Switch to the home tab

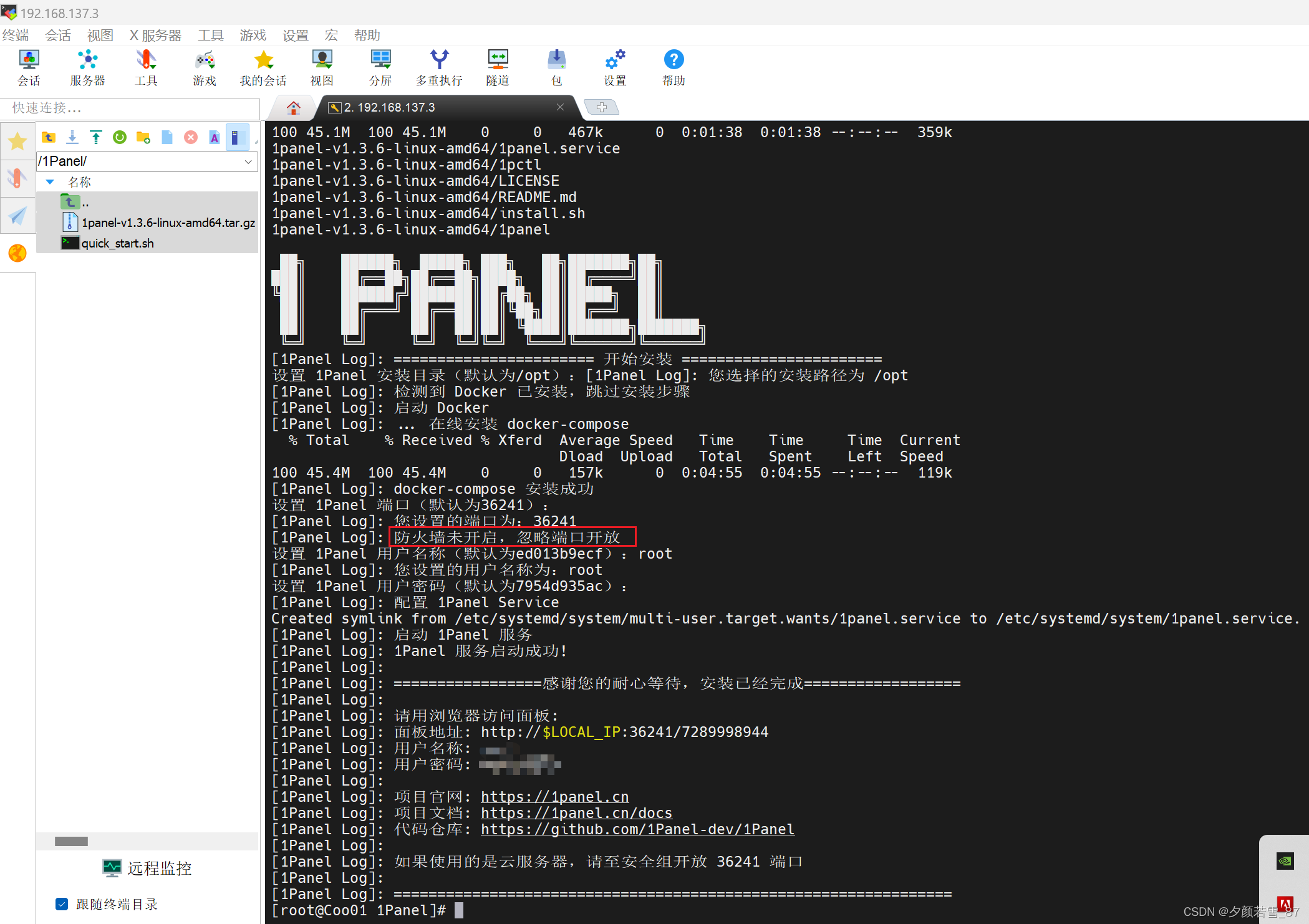pos(293,108)
